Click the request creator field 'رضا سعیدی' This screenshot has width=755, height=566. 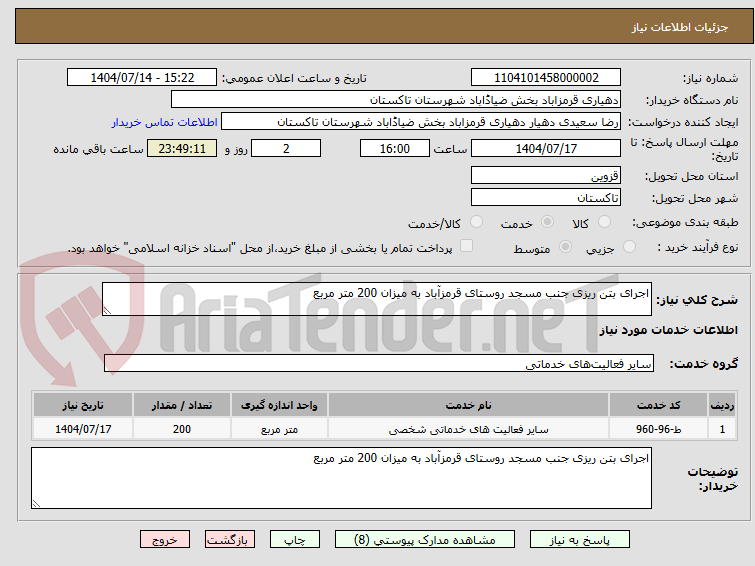pyautogui.click(x=421, y=122)
